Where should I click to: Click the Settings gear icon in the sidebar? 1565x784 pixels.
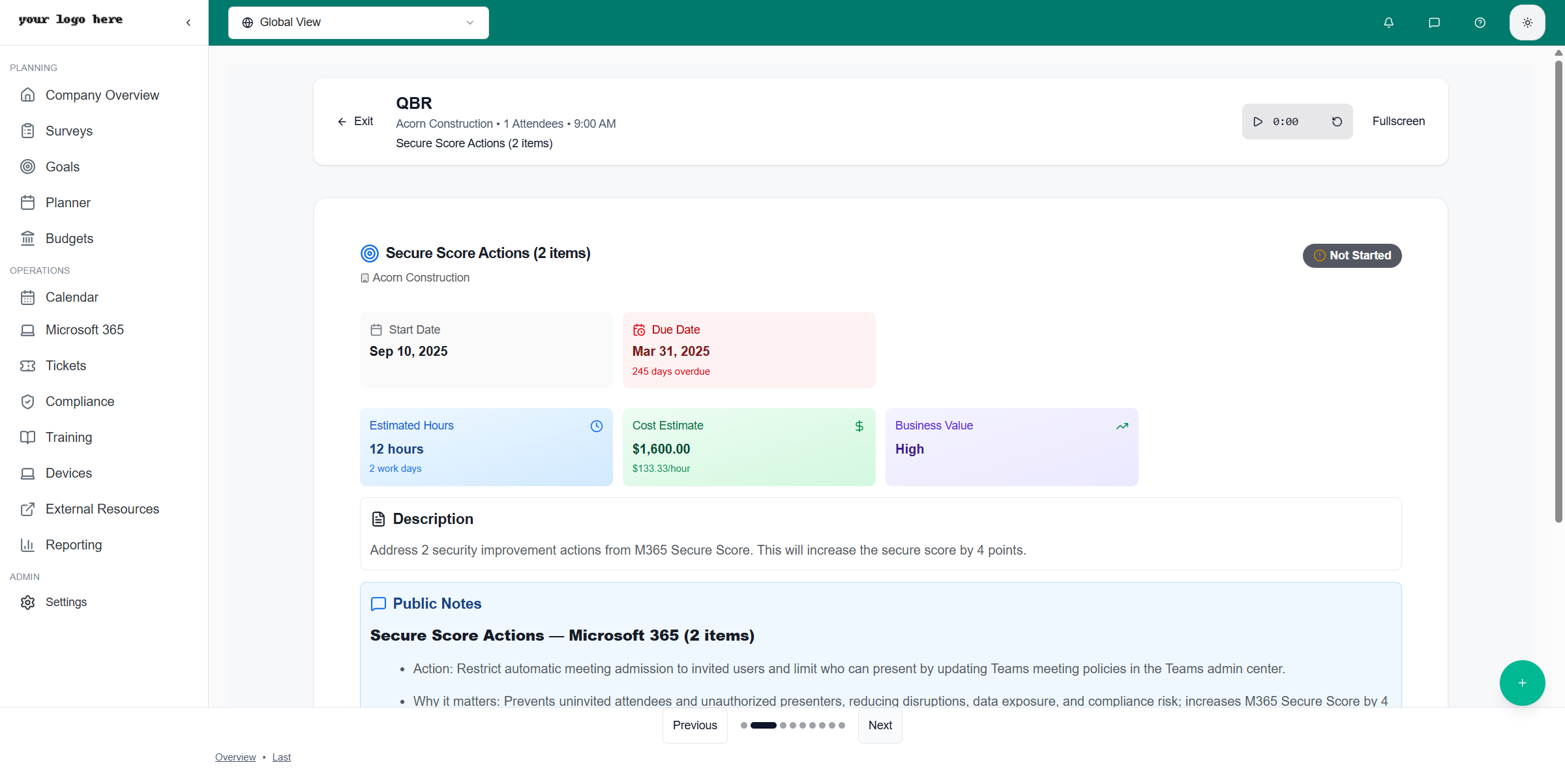(x=27, y=602)
